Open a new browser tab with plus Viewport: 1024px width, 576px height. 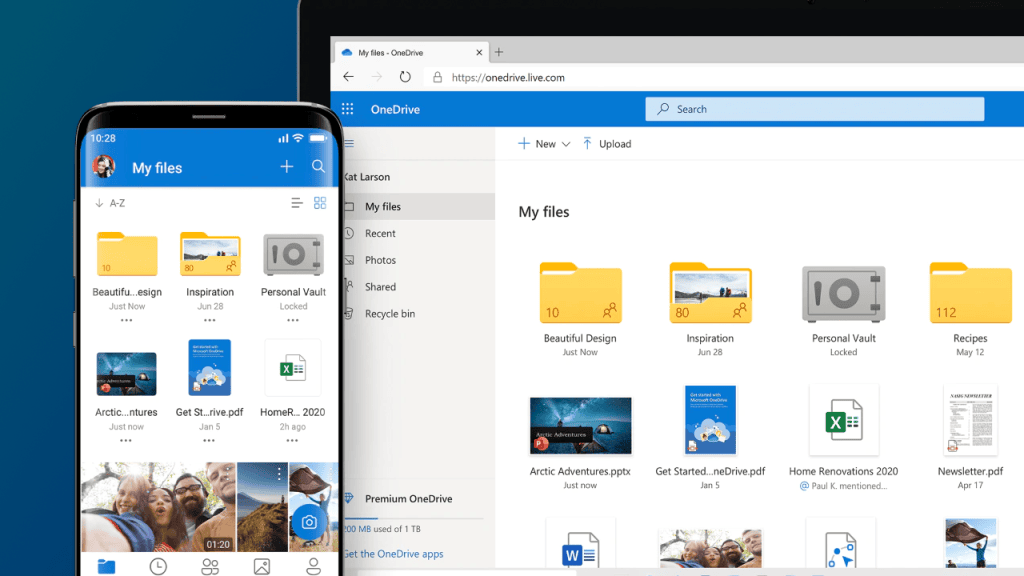coord(499,52)
